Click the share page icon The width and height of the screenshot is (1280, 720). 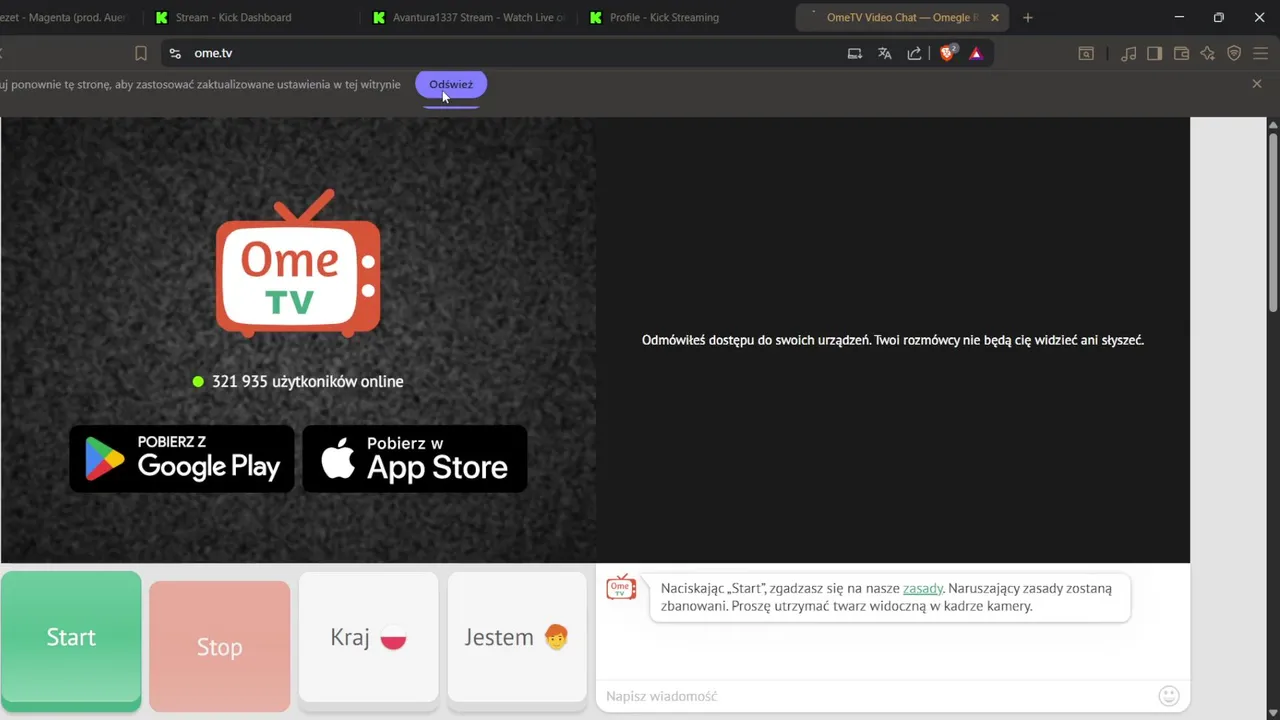tap(914, 54)
